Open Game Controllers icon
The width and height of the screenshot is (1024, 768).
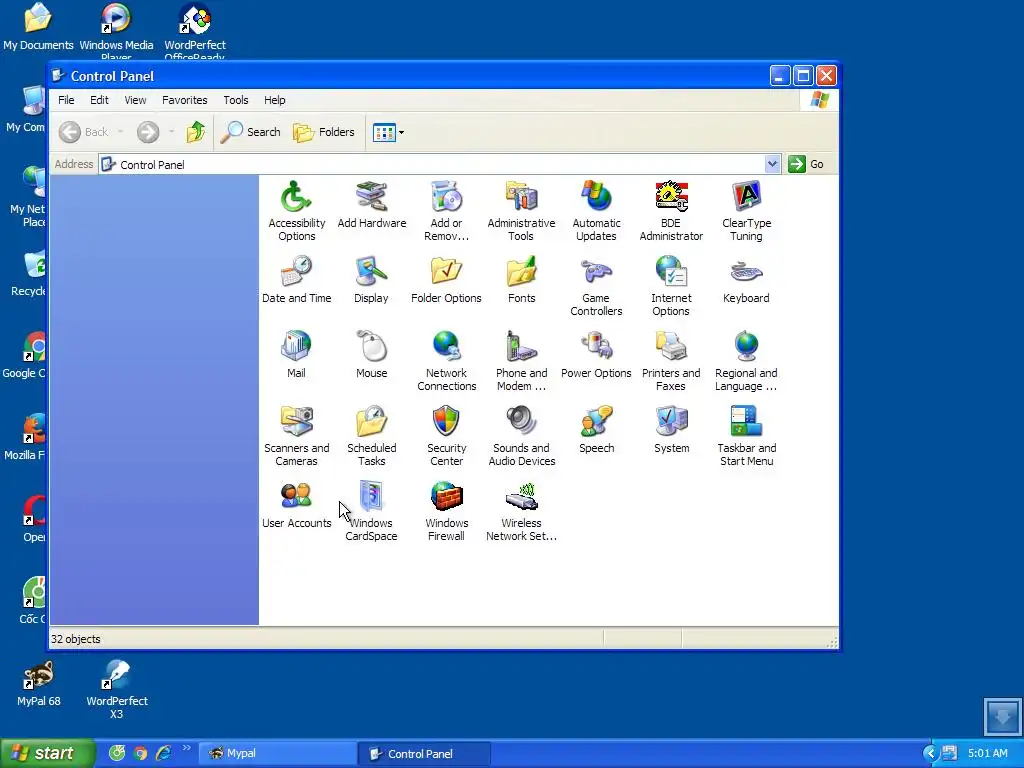point(596,285)
